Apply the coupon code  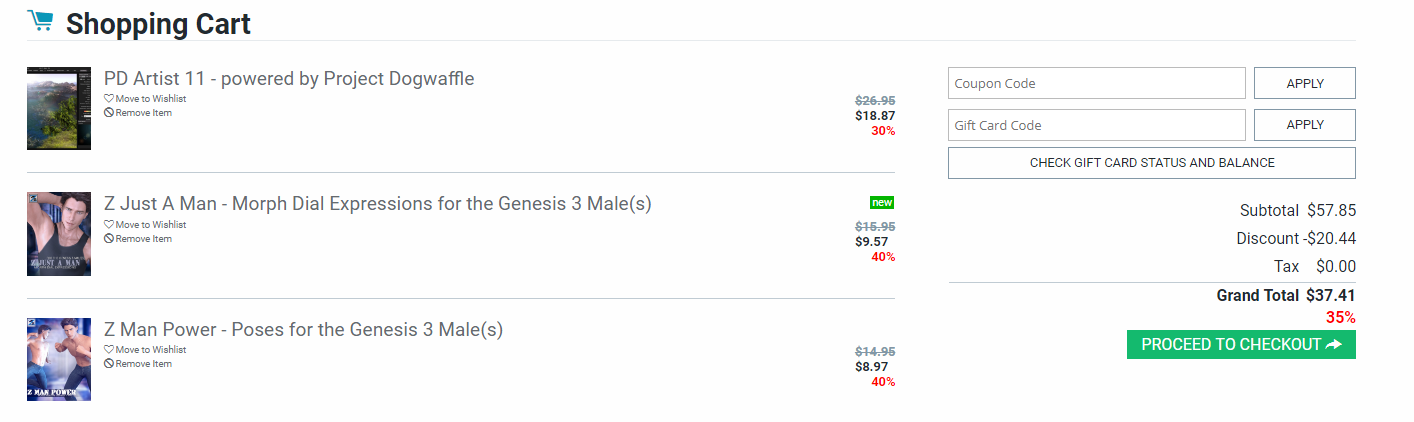point(1304,83)
